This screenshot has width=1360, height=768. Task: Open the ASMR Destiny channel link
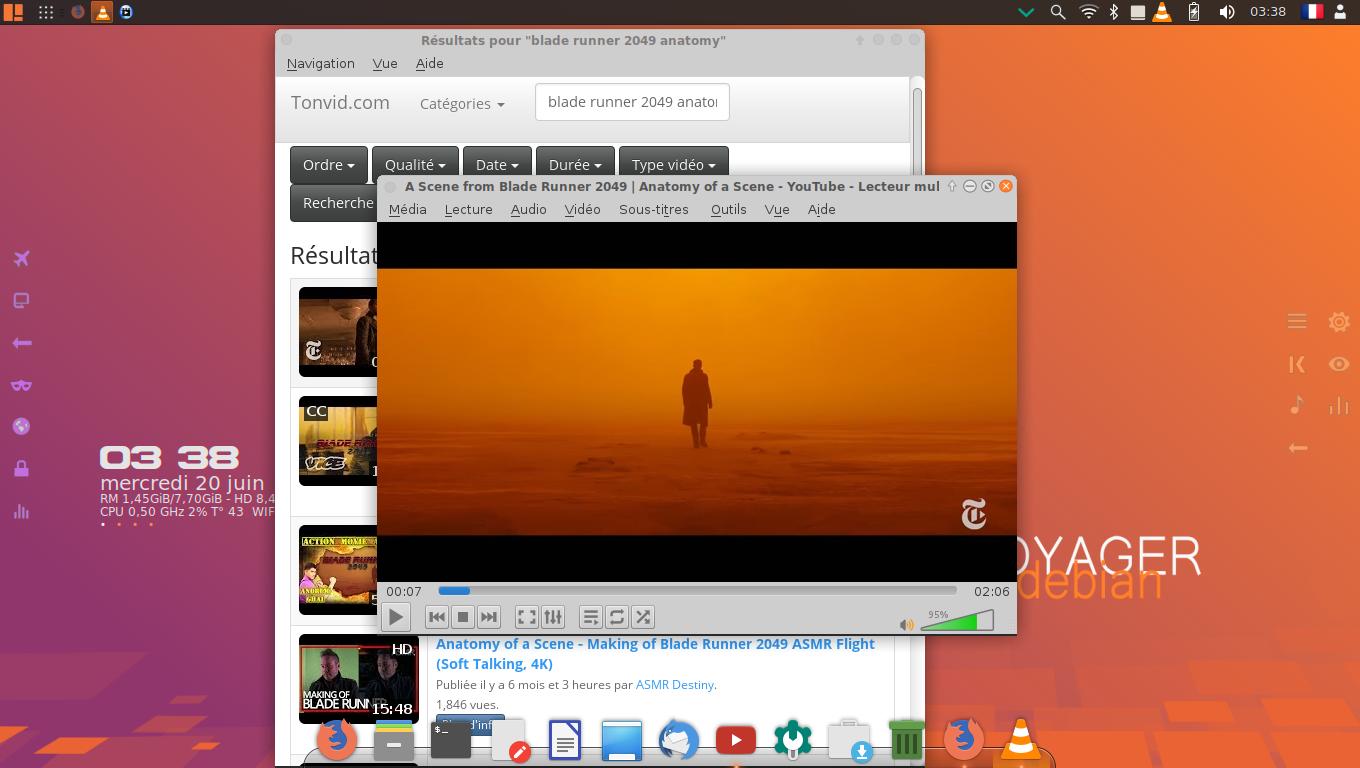click(675, 685)
